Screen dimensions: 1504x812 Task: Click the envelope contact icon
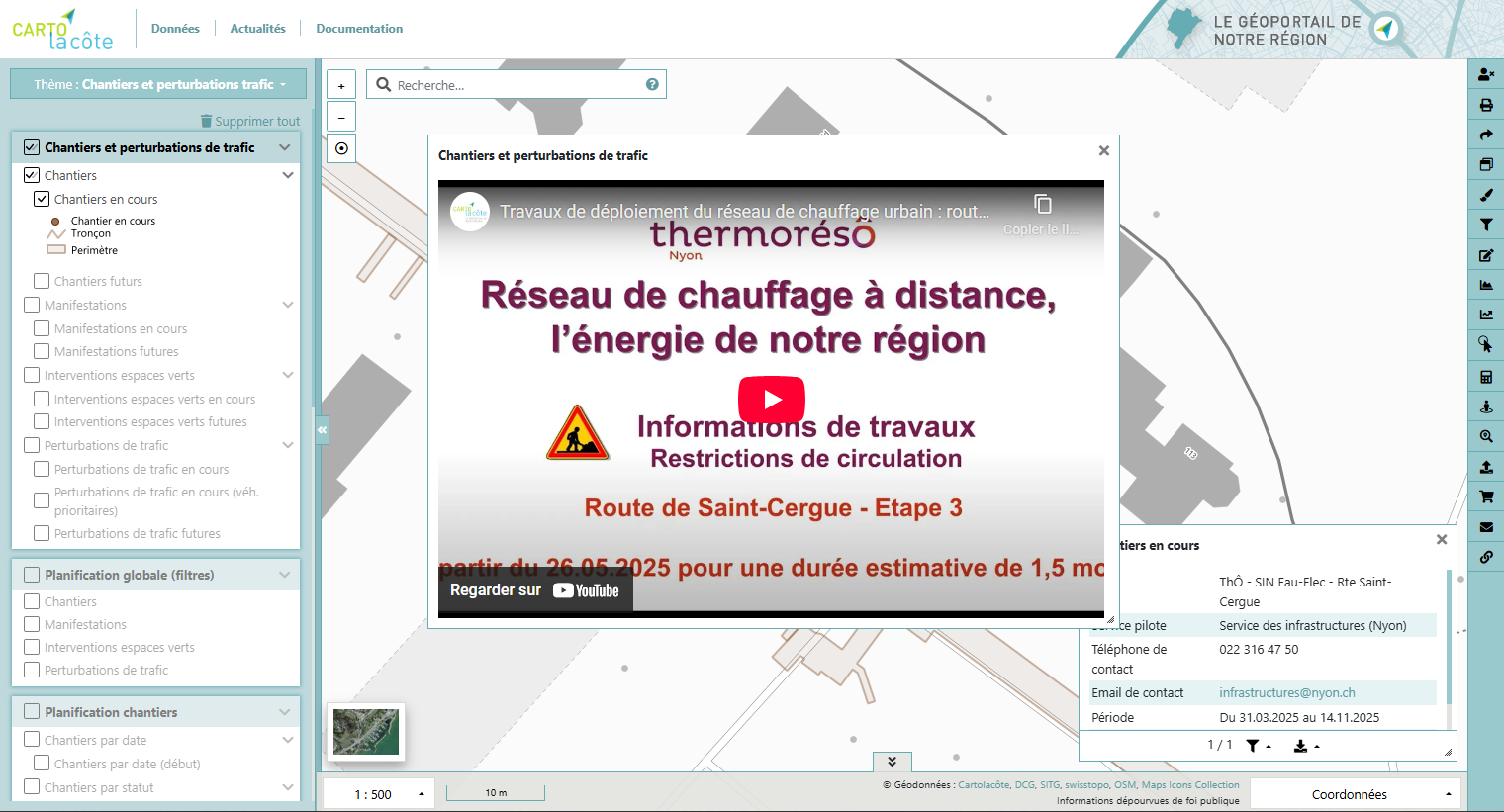[1486, 527]
